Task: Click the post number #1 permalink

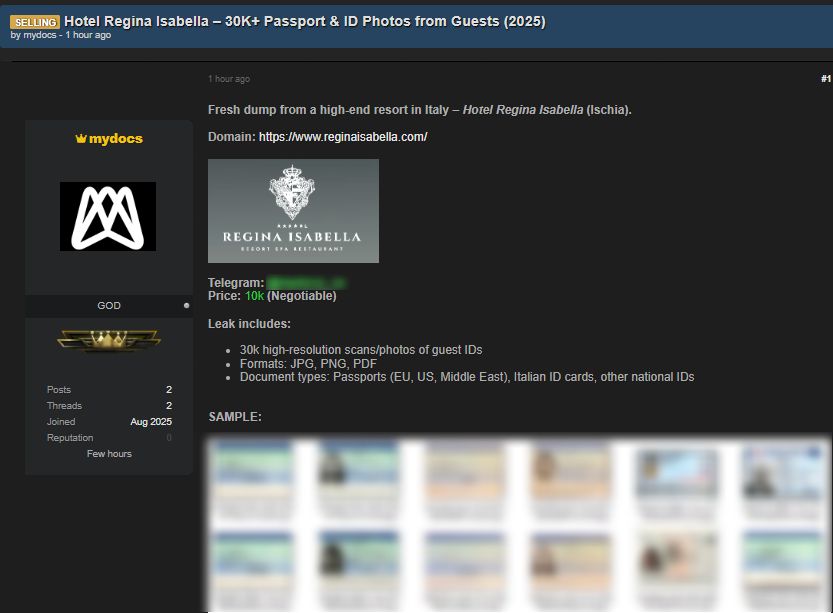Action: pos(826,79)
